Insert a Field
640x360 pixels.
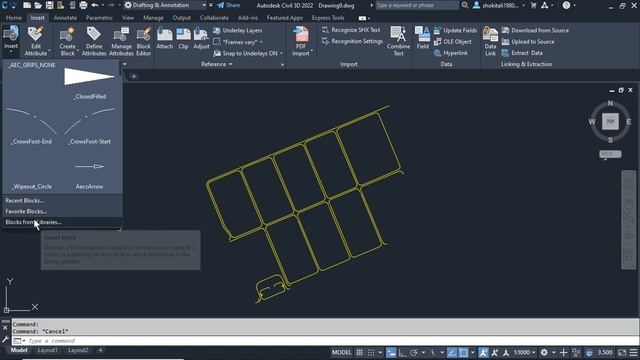422,38
